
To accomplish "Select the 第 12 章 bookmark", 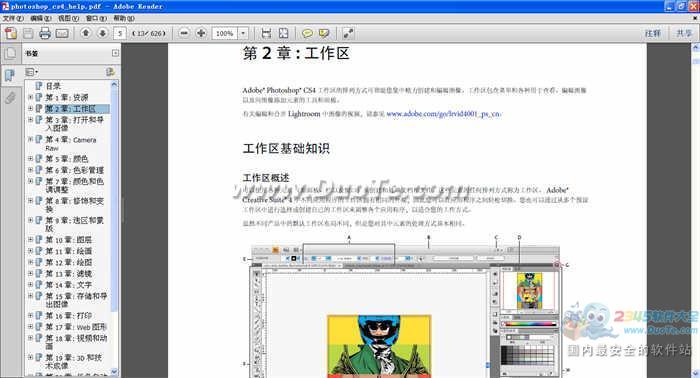I will [x=68, y=262].
